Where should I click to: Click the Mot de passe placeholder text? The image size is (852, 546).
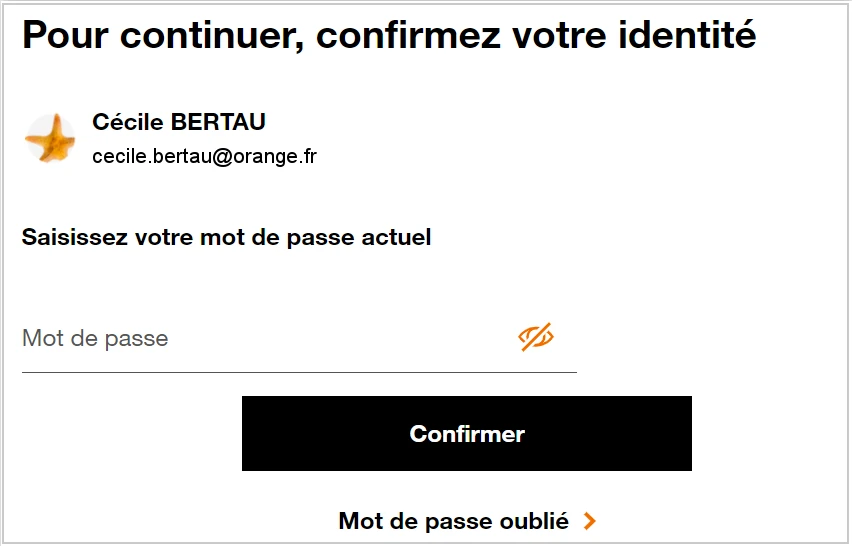(x=95, y=338)
